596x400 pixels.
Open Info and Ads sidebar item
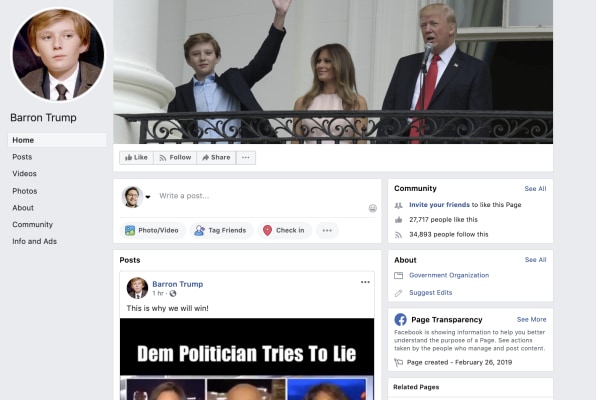(x=34, y=241)
